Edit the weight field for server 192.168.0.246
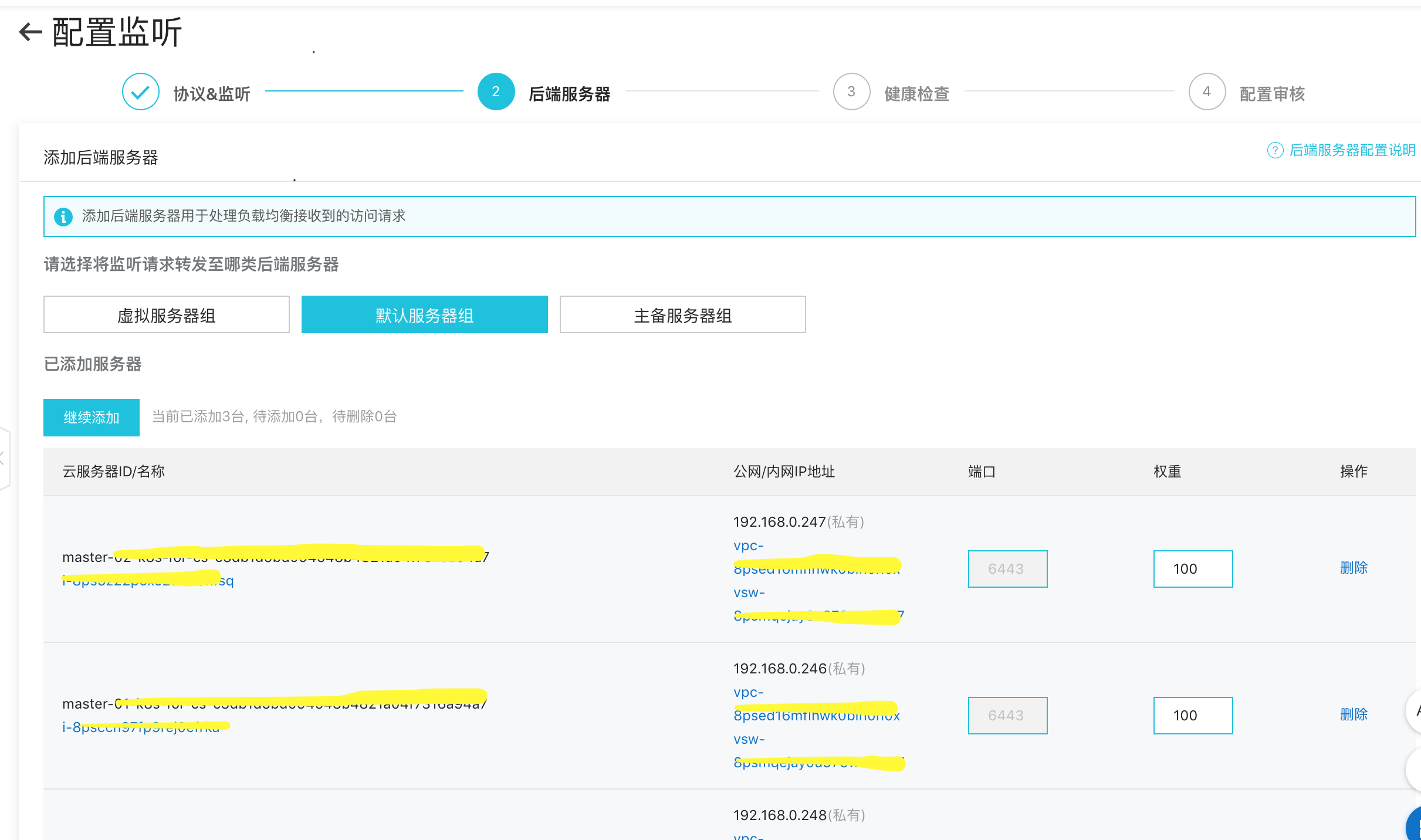The height and width of the screenshot is (840, 1421). pyautogui.click(x=1193, y=716)
